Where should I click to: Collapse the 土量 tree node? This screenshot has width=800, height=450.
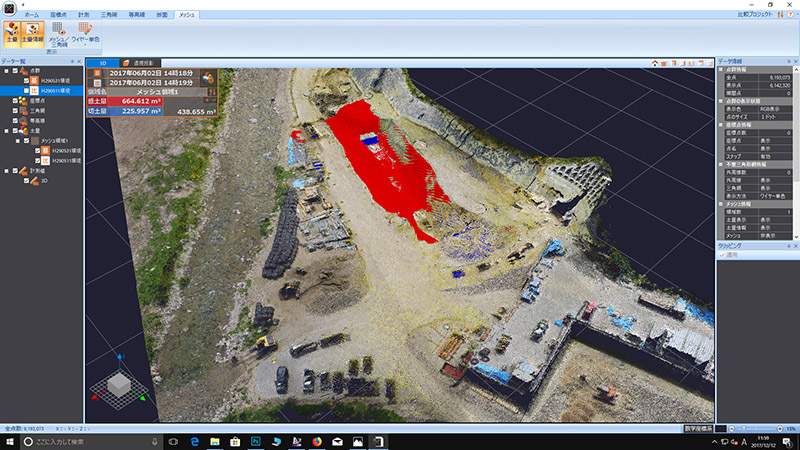tap(7, 131)
